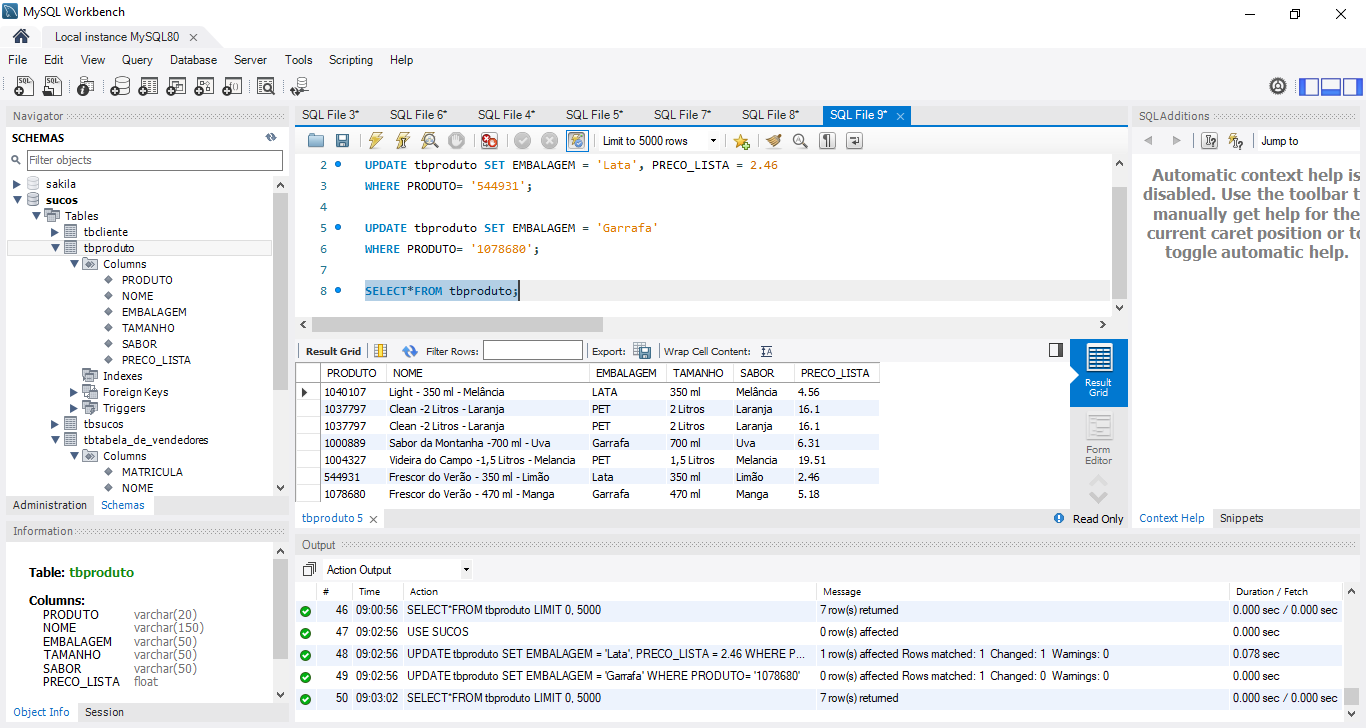Toggle invisible characters display
The image size is (1366, 728).
[827, 141]
